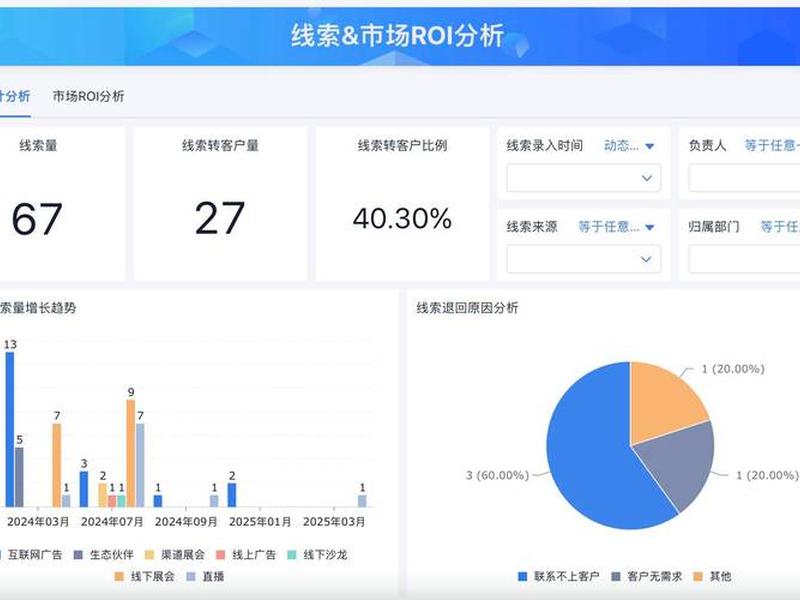This screenshot has width=800, height=600.
Task: Open the 归属部门 condition dropdown
Action: [x=780, y=227]
